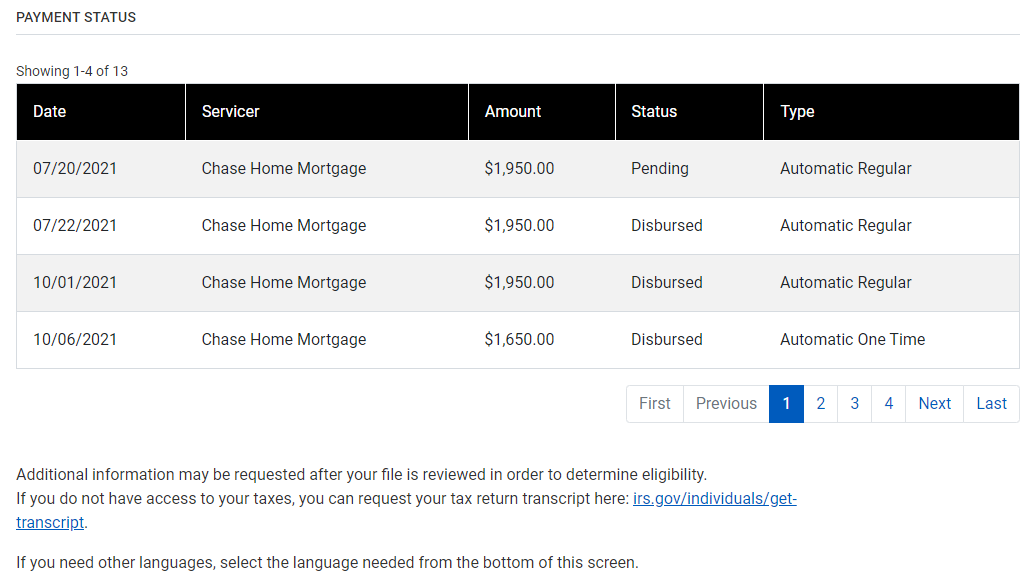Click the Last pagination button
This screenshot has width=1036, height=581.
click(991, 403)
